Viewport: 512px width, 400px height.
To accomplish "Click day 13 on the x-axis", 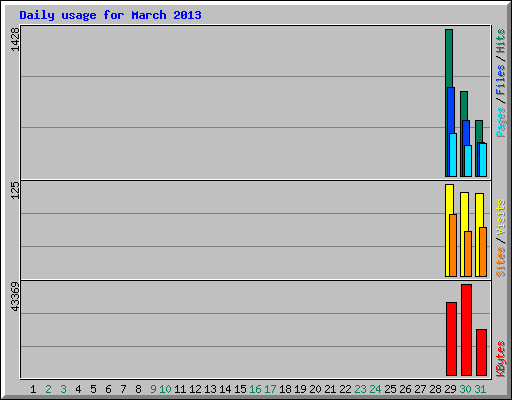I will pyautogui.click(x=210, y=389).
